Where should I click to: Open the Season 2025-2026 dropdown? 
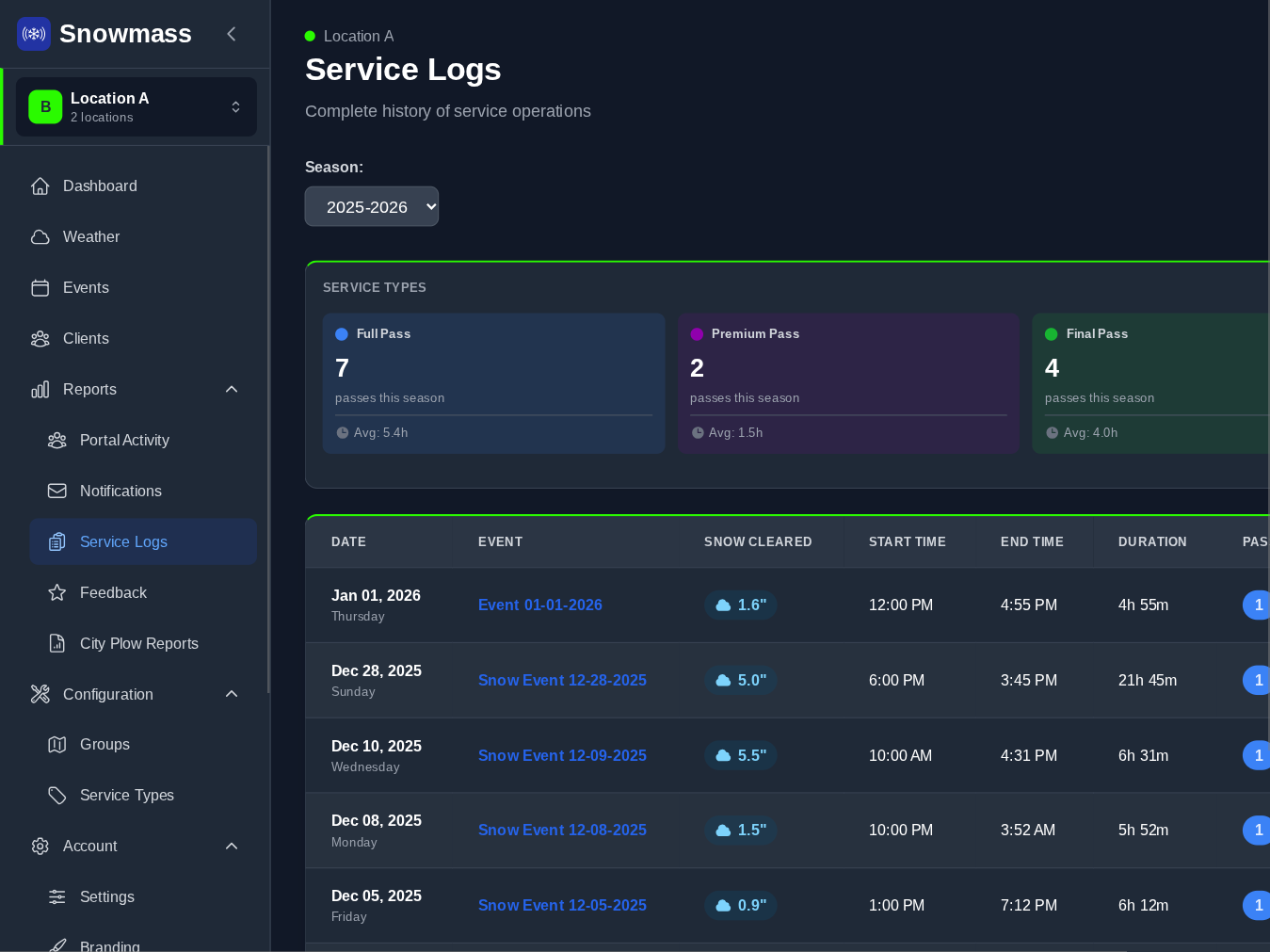point(372,207)
